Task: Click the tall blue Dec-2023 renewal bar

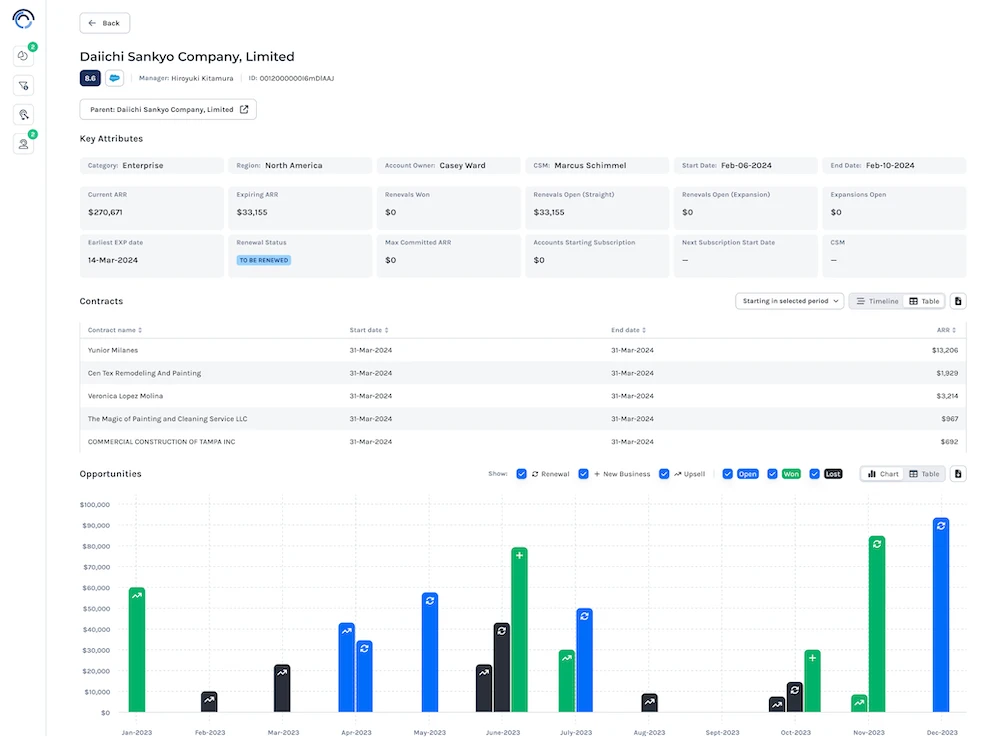Action: pyautogui.click(x=940, y=615)
